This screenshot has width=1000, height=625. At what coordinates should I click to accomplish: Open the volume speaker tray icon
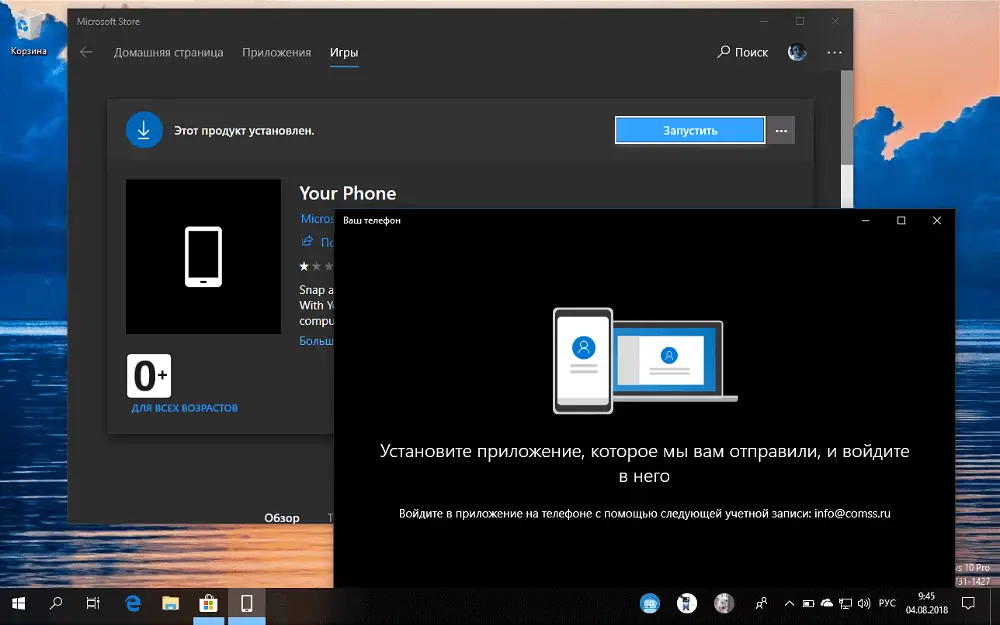coord(864,603)
